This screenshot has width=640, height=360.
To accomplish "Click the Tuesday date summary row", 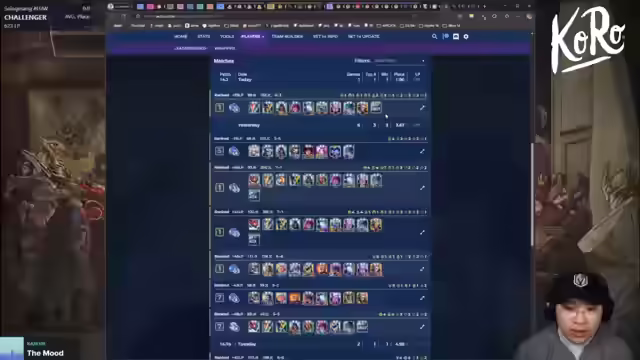I will pyautogui.click(x=320, y=344).
